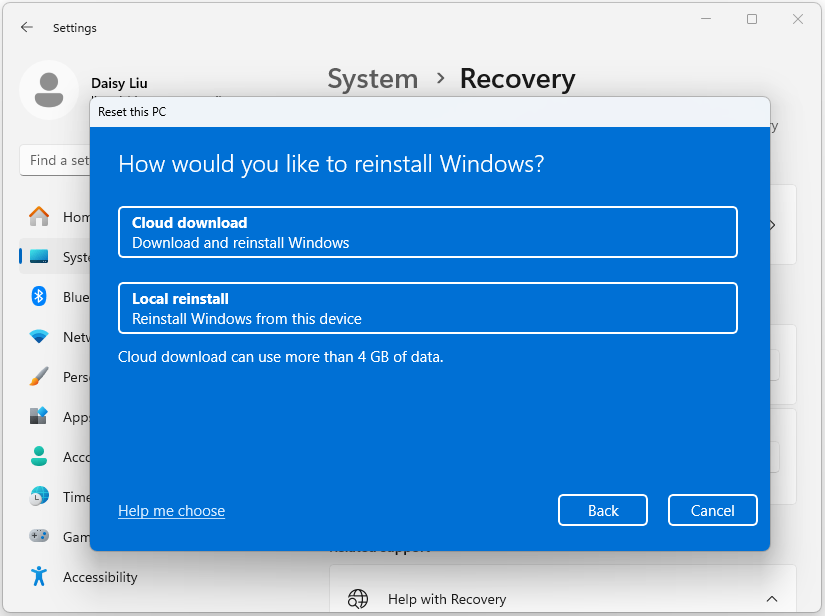Image resolution: width=825 pixels, height=616 pixels.
Task: Click Daisy Liu's profile avatar
Action: (x=49, y=90)
